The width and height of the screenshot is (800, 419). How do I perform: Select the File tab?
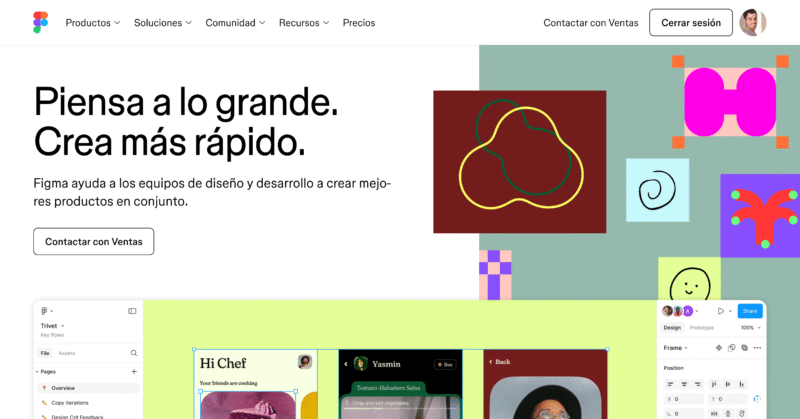coord(45,353)
